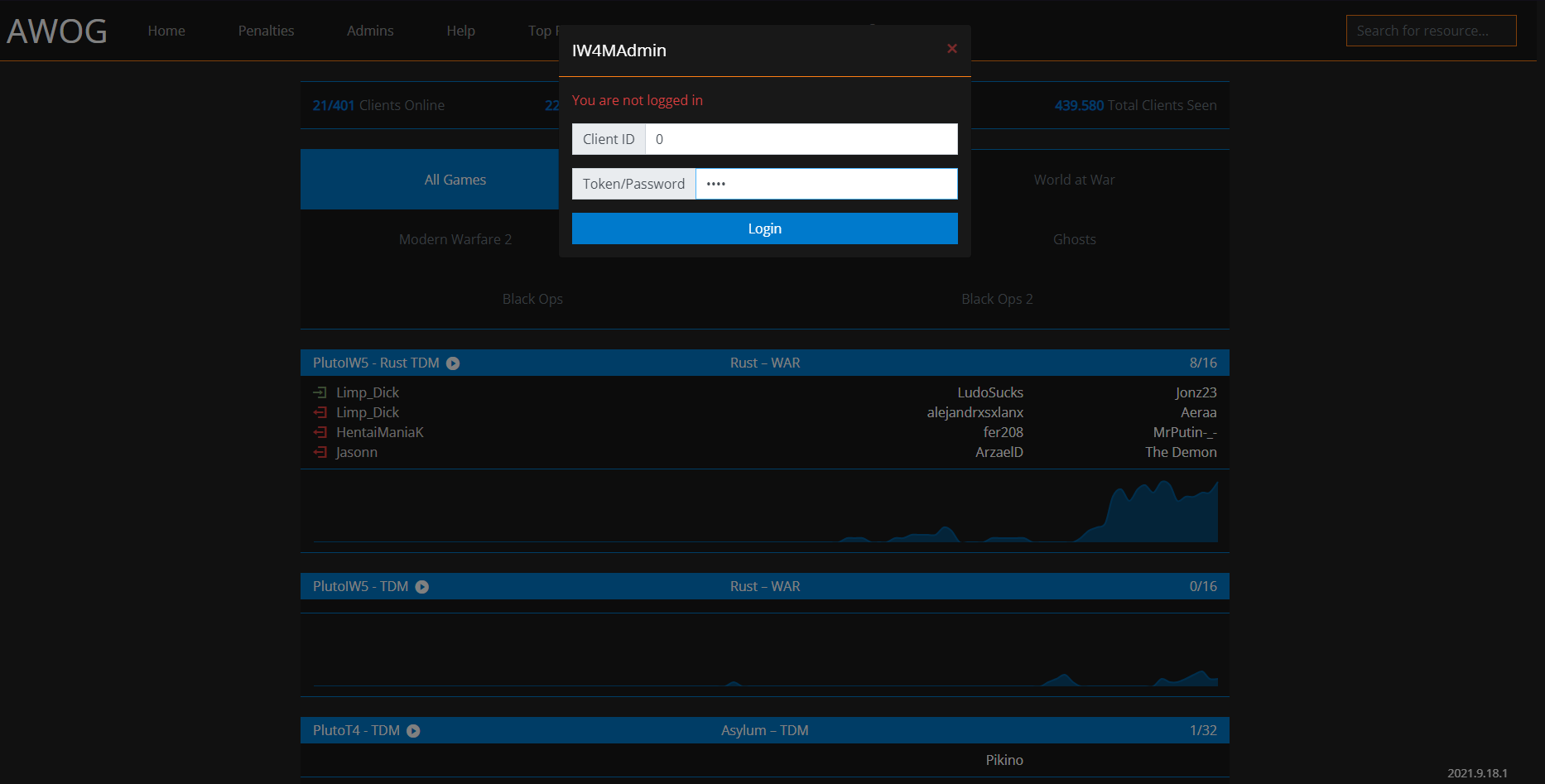Viewport: 1545px width, 784px height.
Task: Open the Penalties nav link
Action: [x=267, y=31]
